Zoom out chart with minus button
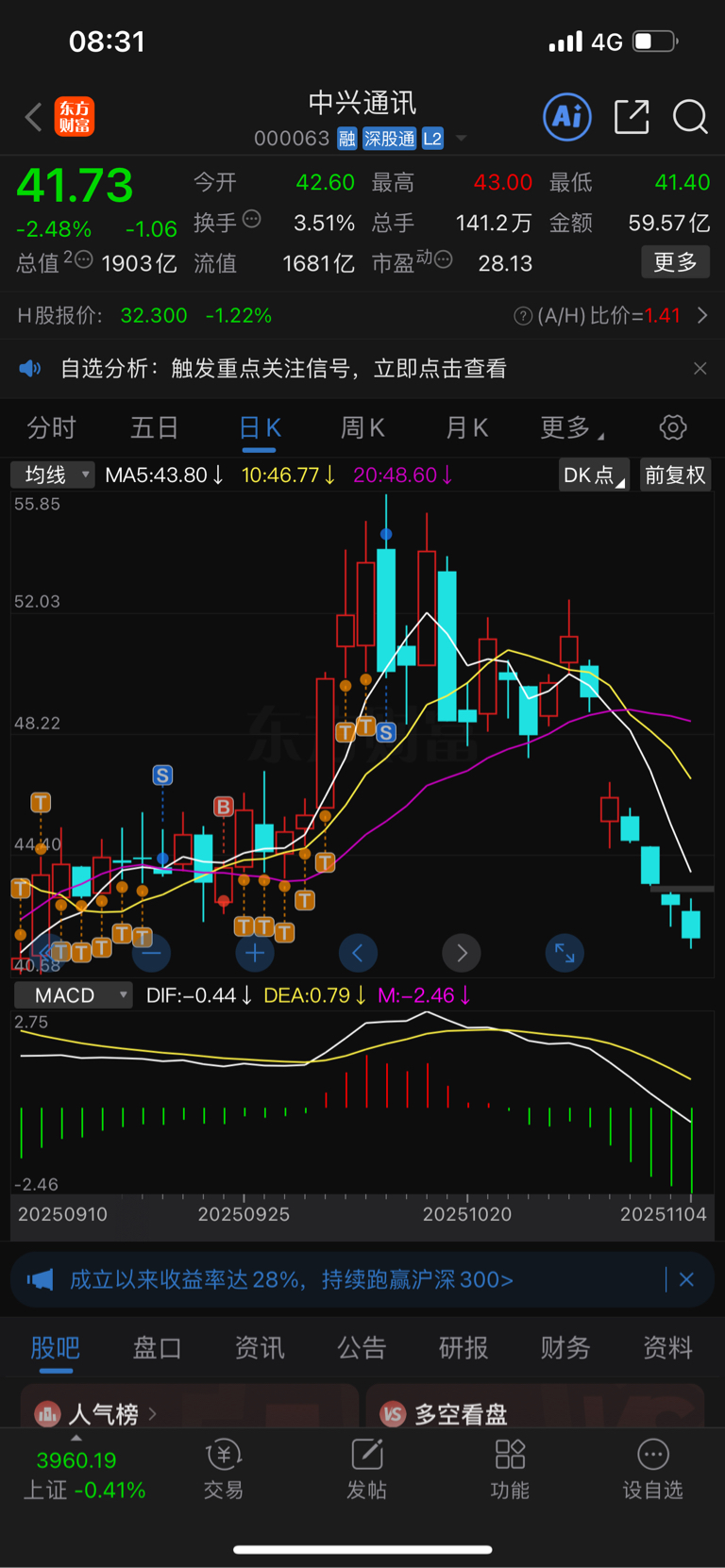This screenshot has width=725, height=1568. coord(151,953)
